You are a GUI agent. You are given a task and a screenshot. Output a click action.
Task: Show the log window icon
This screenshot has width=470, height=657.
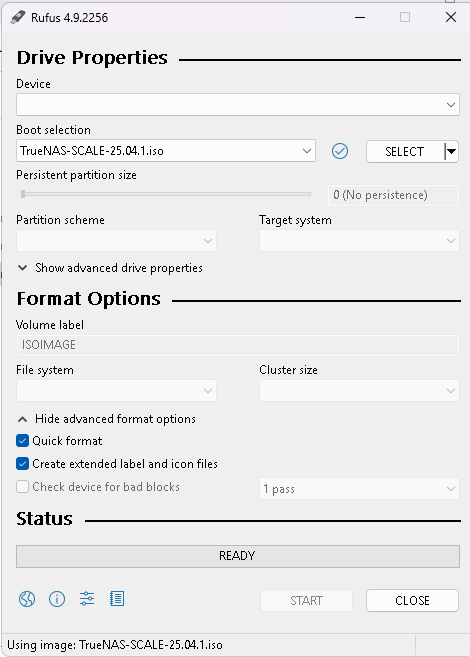[x=117, y=599]
